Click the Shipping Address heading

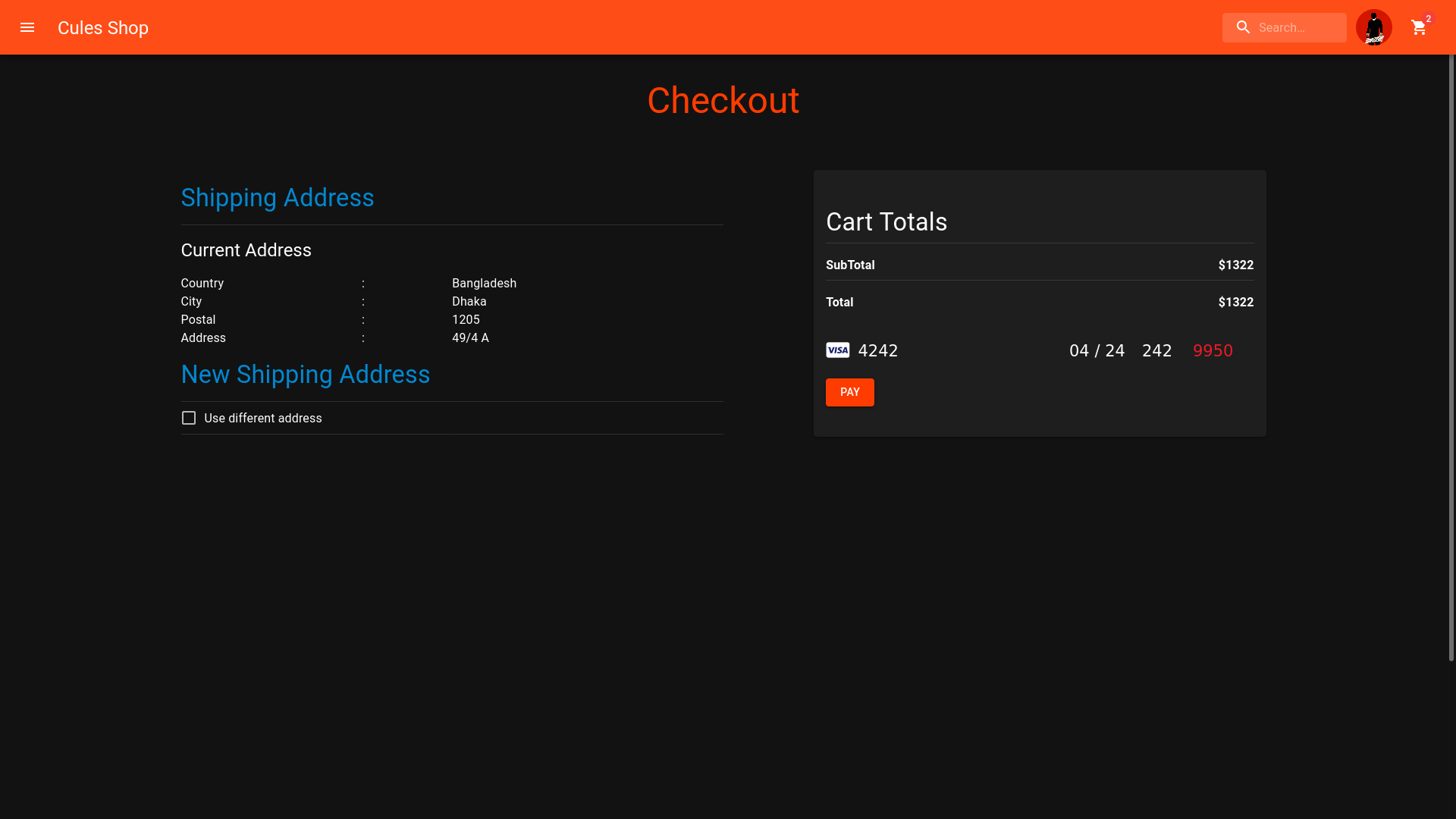point(278,198)
